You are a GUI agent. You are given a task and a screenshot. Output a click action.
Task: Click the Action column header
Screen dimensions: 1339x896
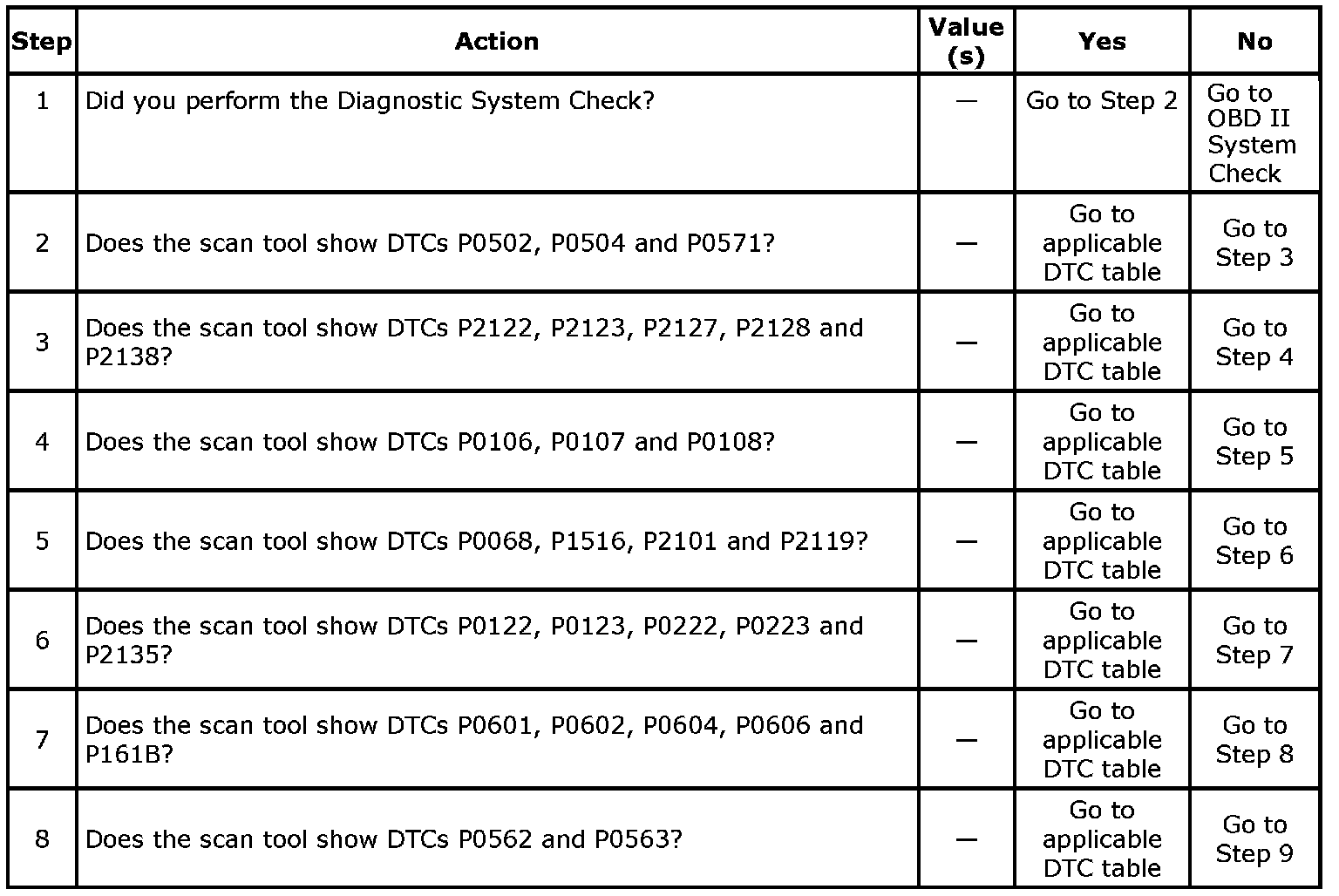(x=497, y=41)
